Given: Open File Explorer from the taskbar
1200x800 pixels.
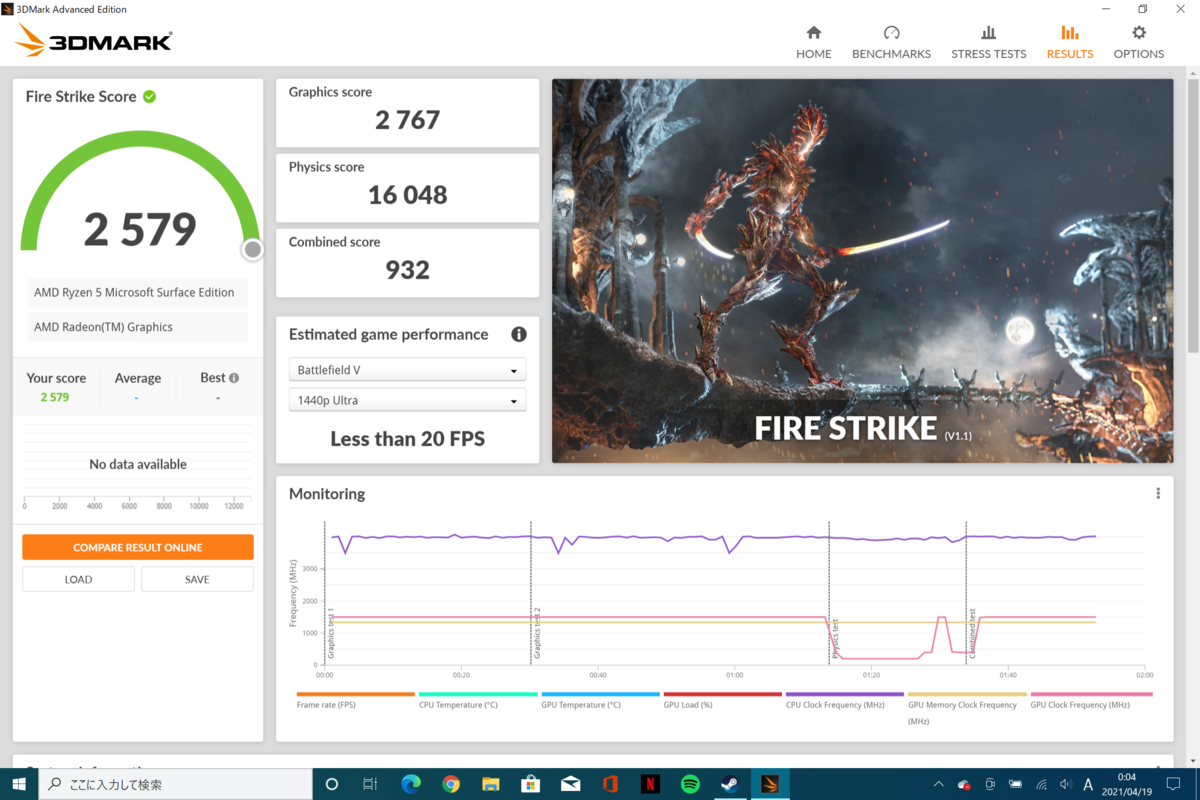Looking at the screenshot, I should pyautogui.click(x=491, y=784).
